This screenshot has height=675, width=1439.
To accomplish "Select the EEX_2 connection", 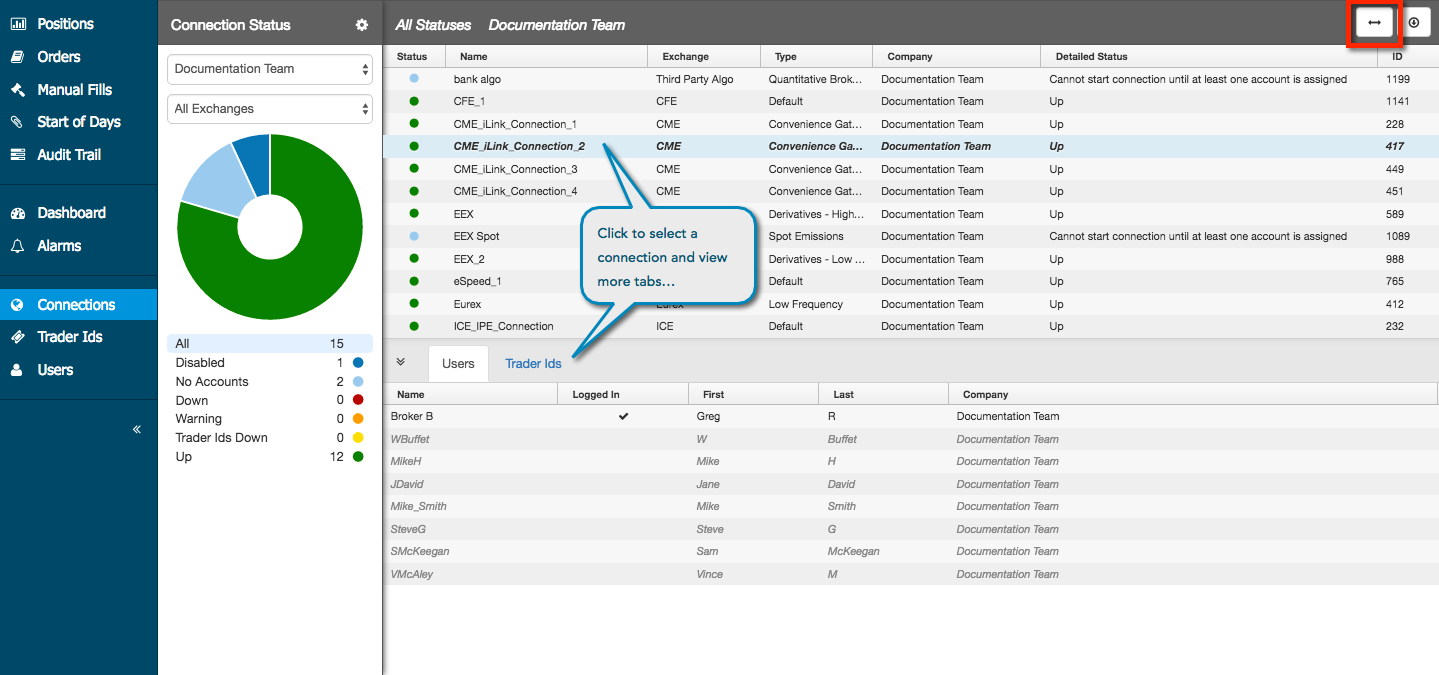I will 911,259.
